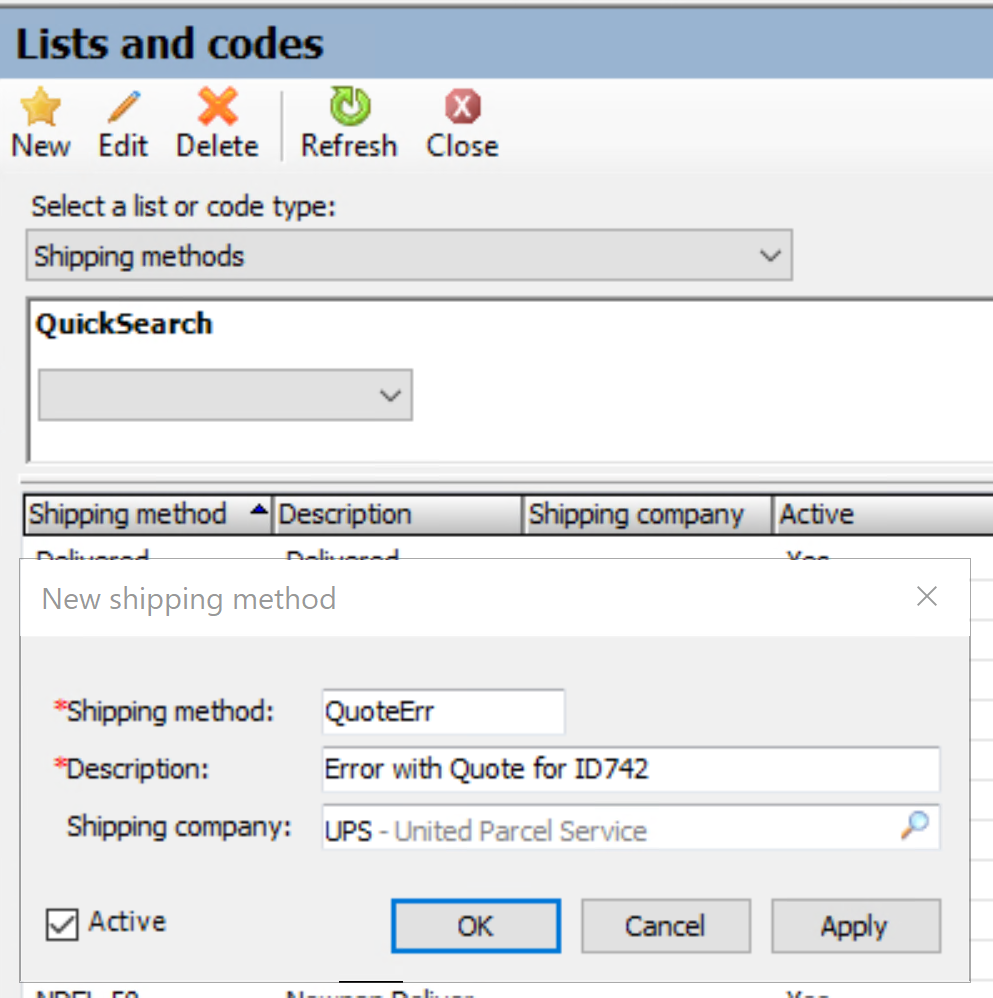Click the Apply button

coord(856,926)
